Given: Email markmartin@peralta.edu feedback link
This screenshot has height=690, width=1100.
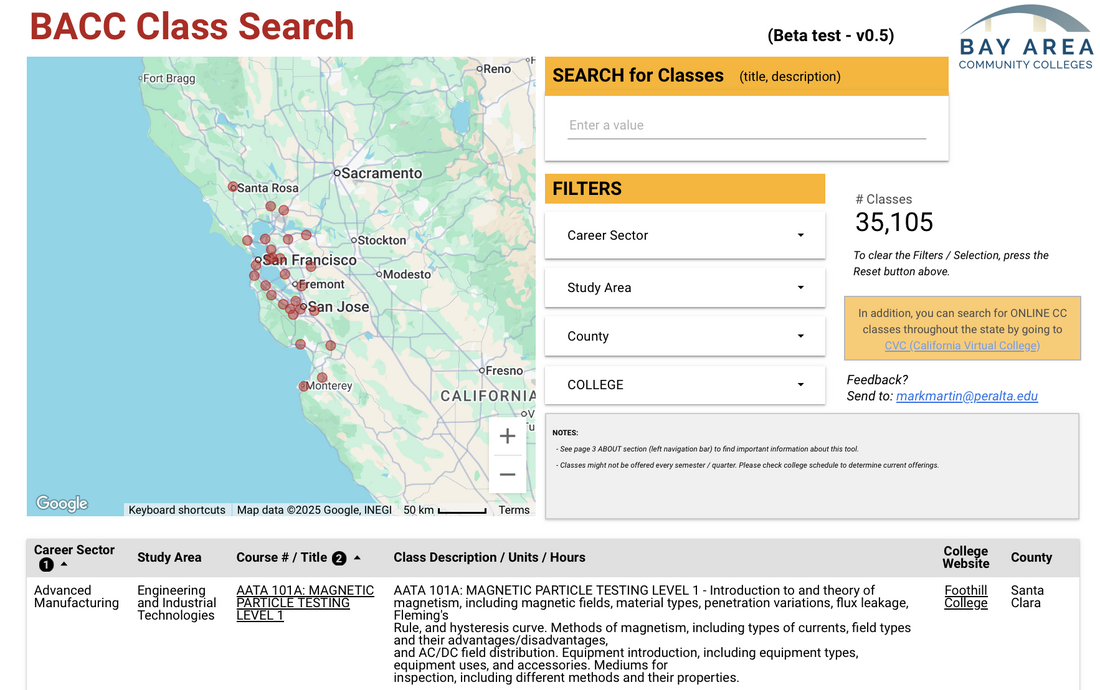Looking at the screenshot, I should pyautogui.click(x=966, y=396).
